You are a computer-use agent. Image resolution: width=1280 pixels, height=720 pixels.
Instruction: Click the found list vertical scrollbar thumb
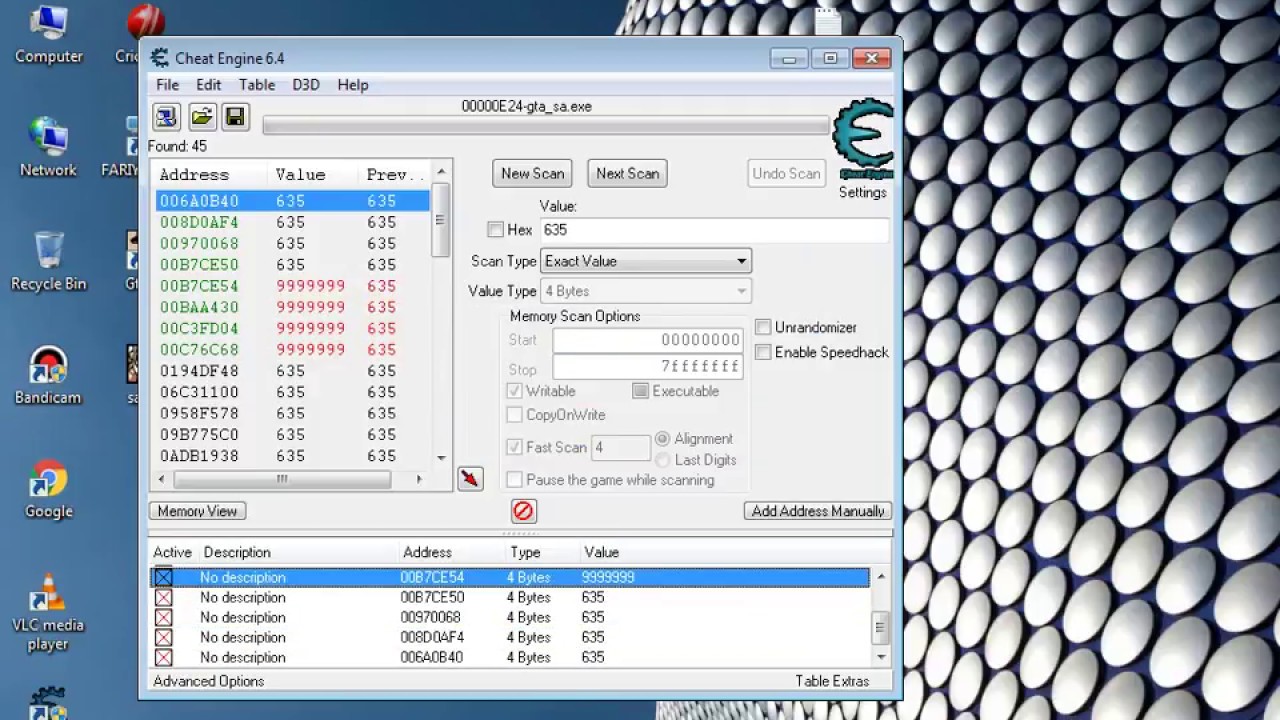tap(441, 218)
